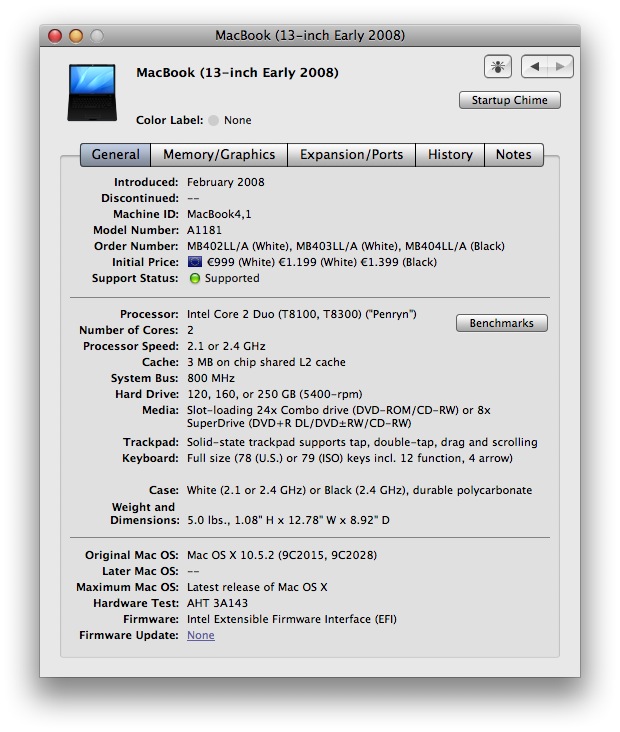Click the Introduced value February 2008
Viewport: 620px width, 732px height.
[225, 182]
